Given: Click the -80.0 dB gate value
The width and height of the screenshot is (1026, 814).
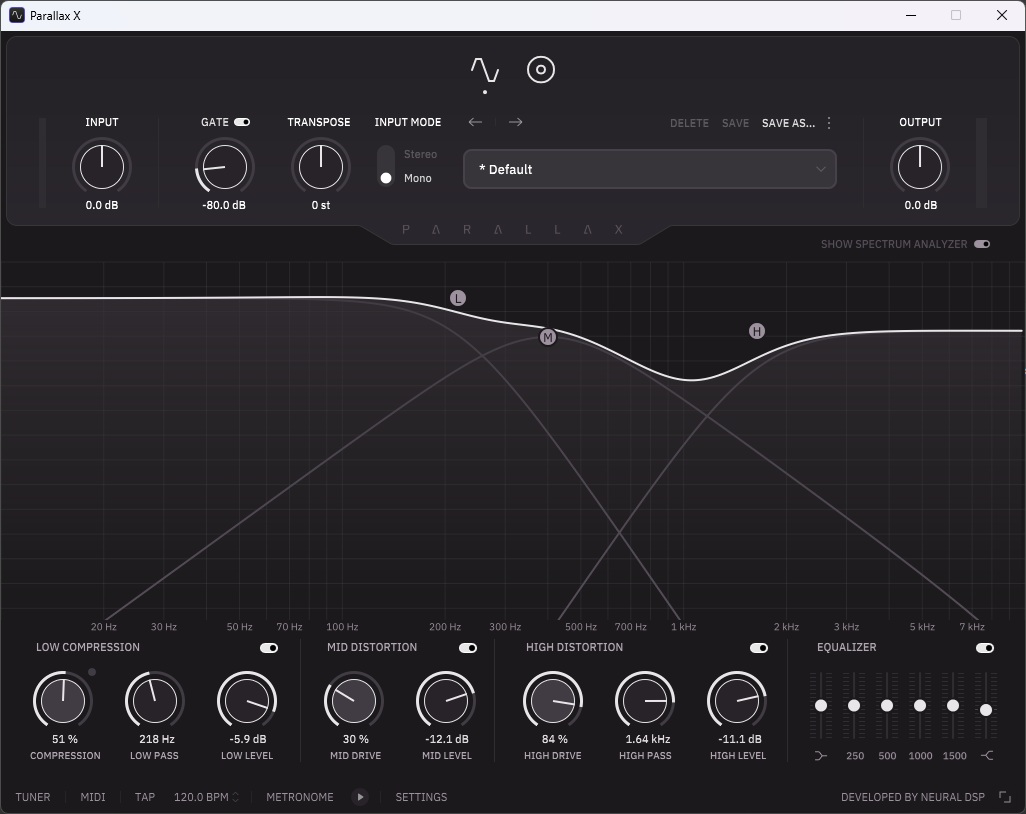Looking at the screenshot, I should click(x=224, y=205).
